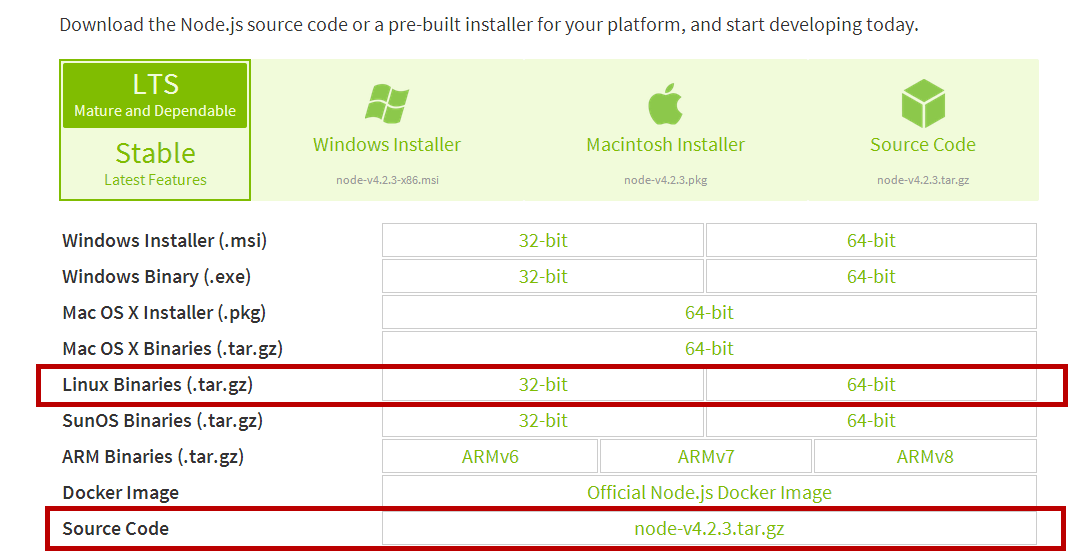Download 64-bit Linux Binaries

871,384
